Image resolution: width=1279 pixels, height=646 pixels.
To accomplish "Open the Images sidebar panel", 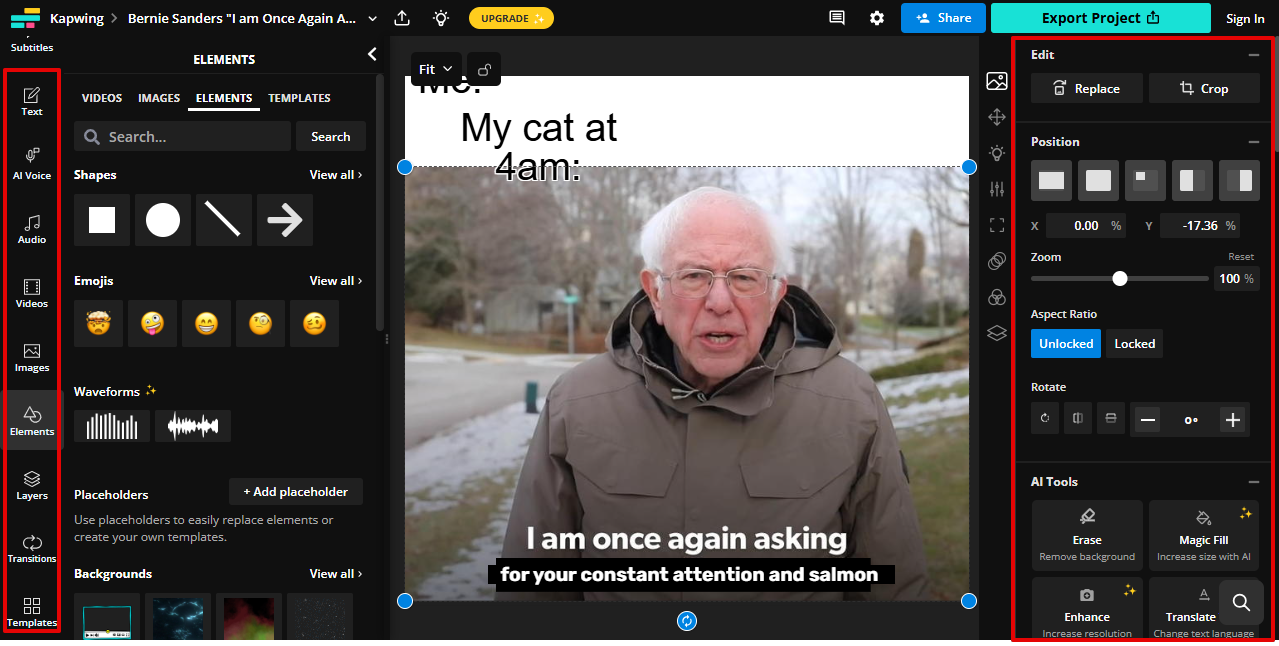I will point(32,357).
